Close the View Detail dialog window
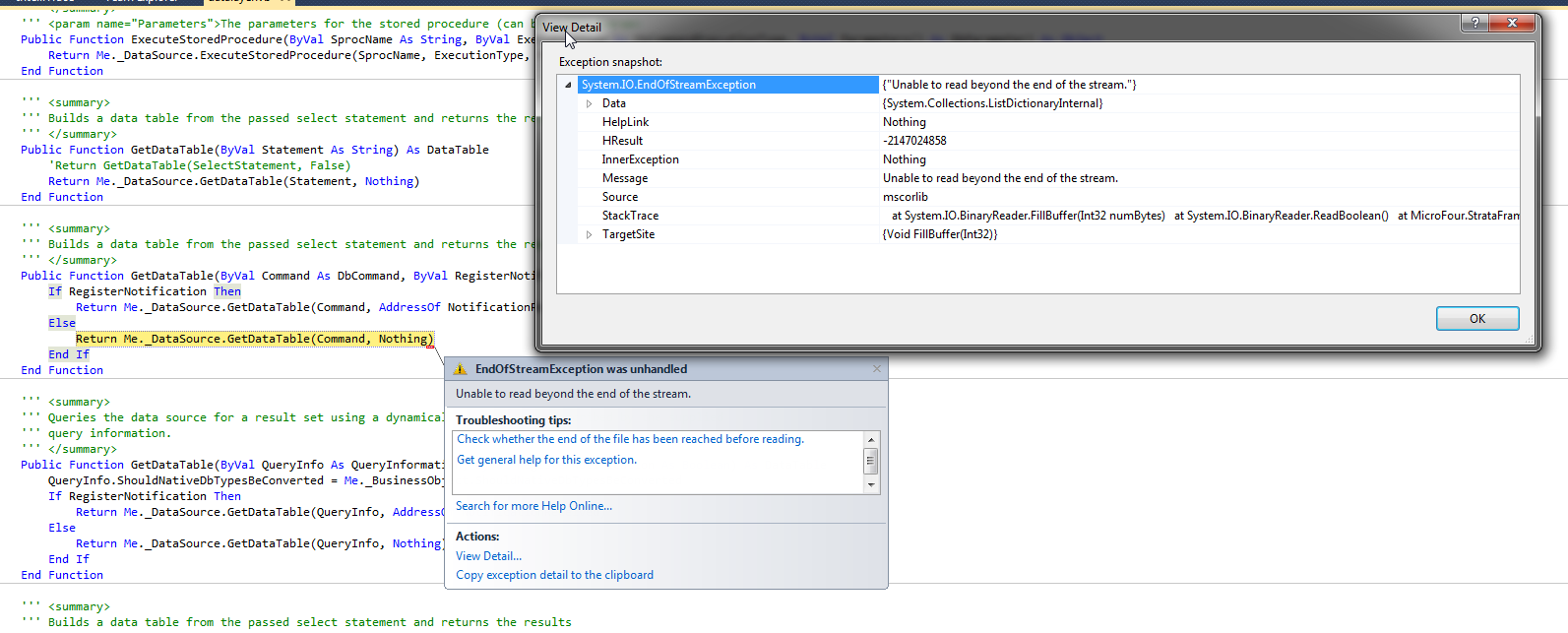The height and width of the screenshot is (633, 1568). (x=1510, y=23)
